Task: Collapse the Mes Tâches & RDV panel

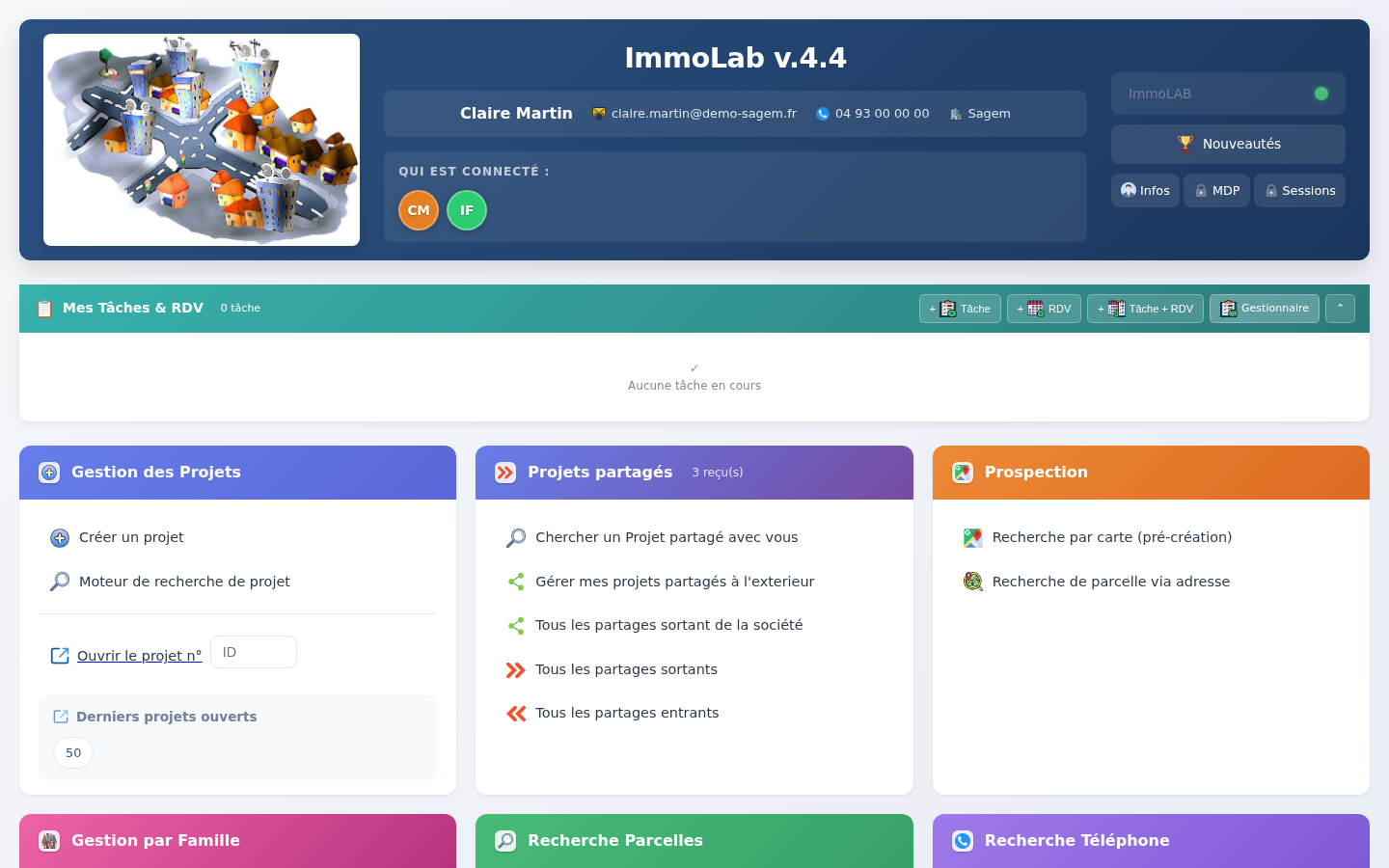Action: (x=1340, y=309)
